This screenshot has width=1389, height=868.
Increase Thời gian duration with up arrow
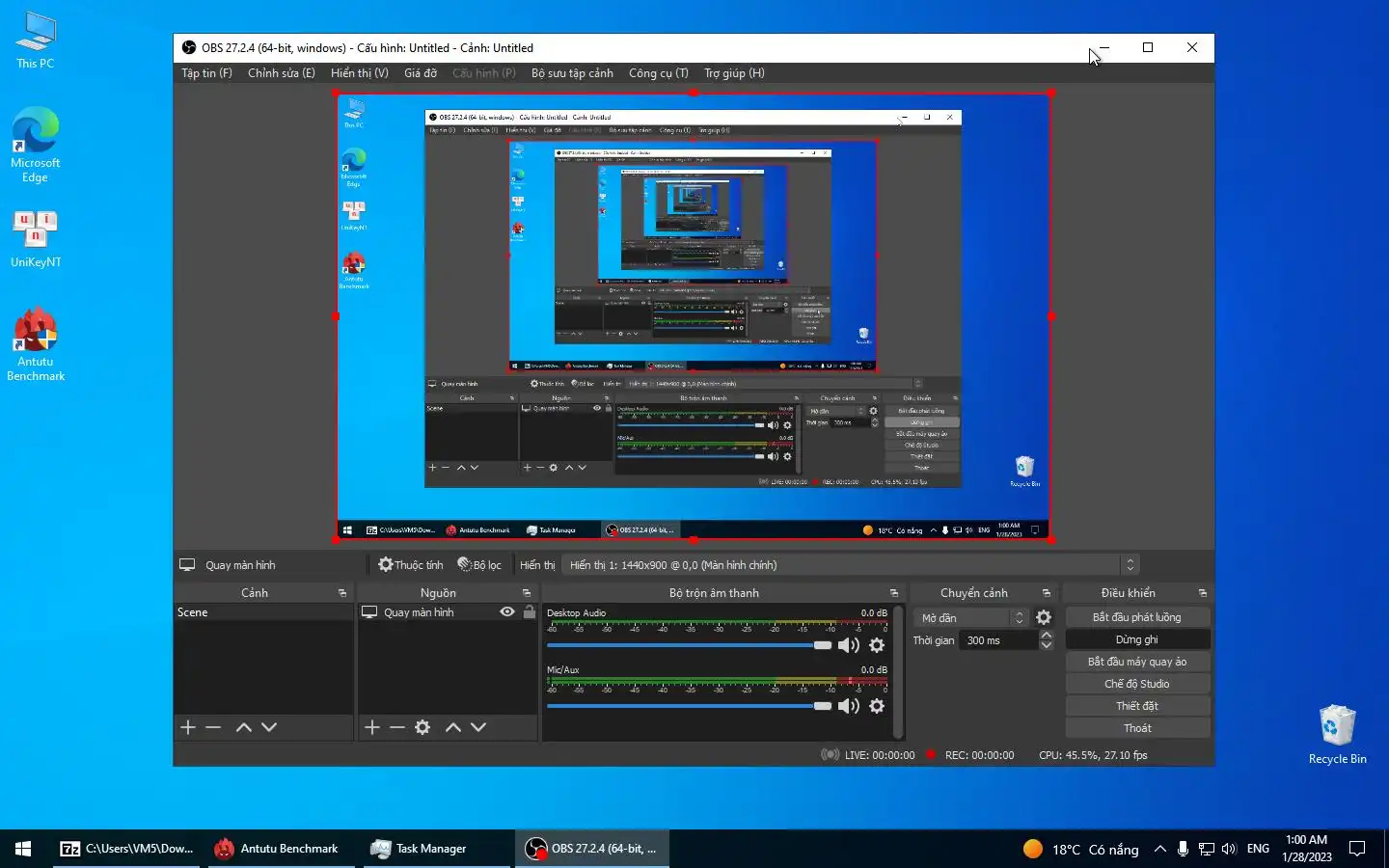pyautogui.click(x=1047, y=635)
